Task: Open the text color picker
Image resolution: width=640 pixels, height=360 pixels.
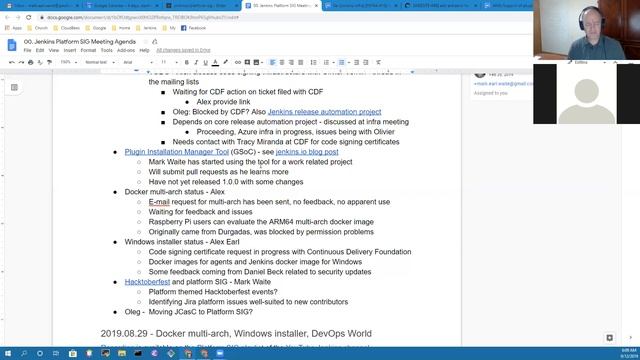Action: pyautogui.click(x=215, y=62)
